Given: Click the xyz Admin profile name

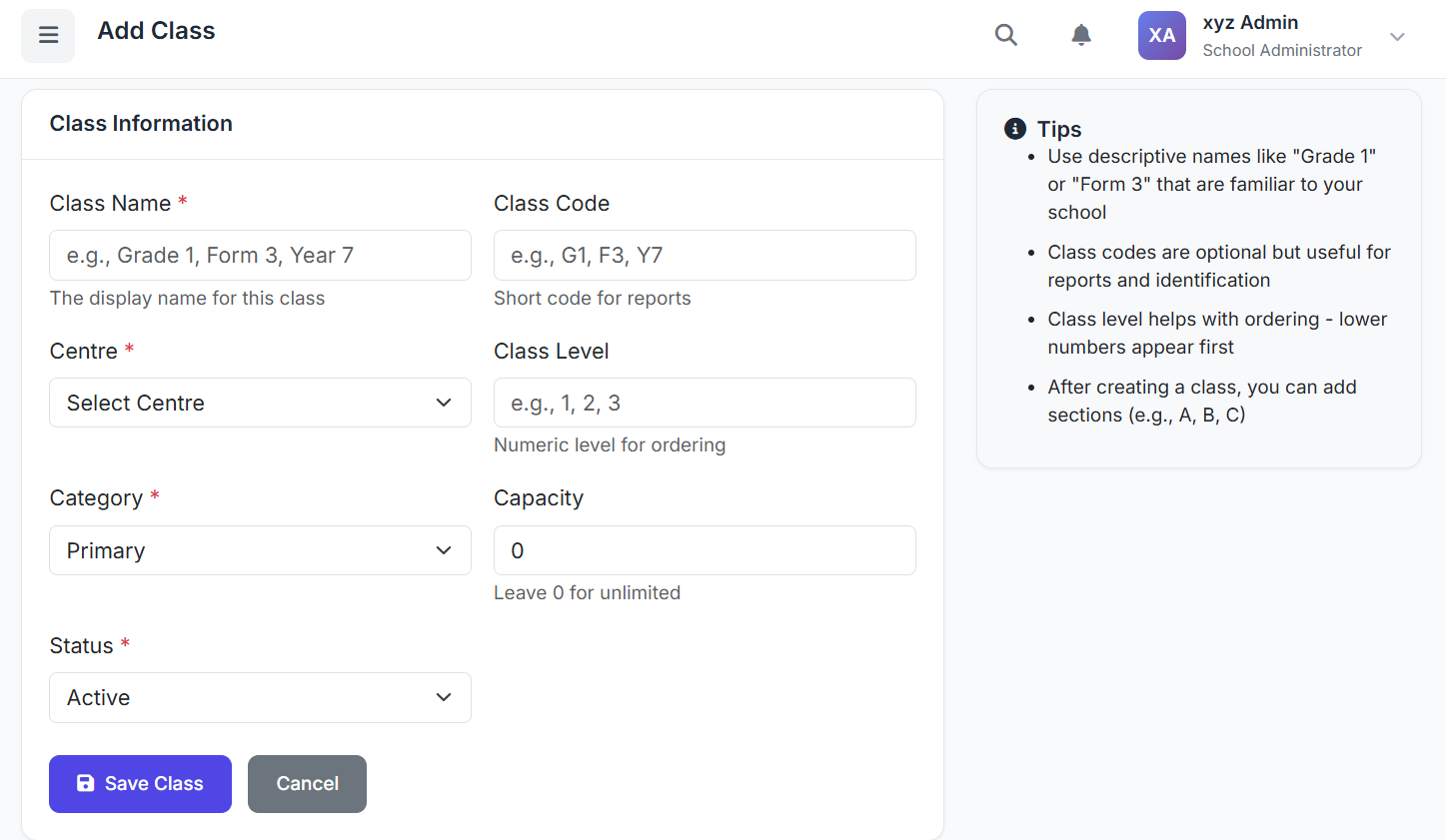Looking at the screenshot, I should 1249,23.
